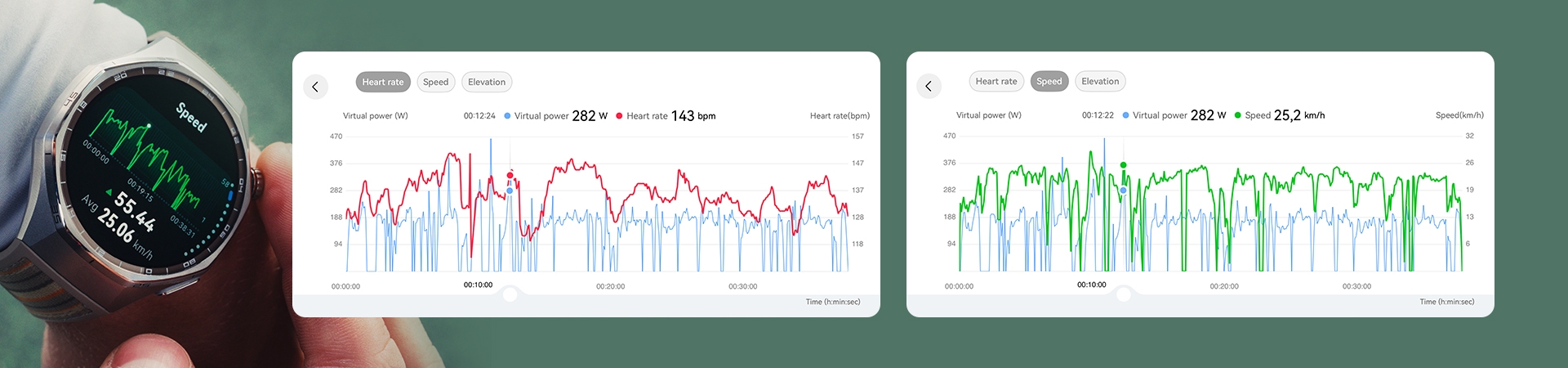
Task: Click the back arrow in the right chart panel
Action: [x=929, y=86]
